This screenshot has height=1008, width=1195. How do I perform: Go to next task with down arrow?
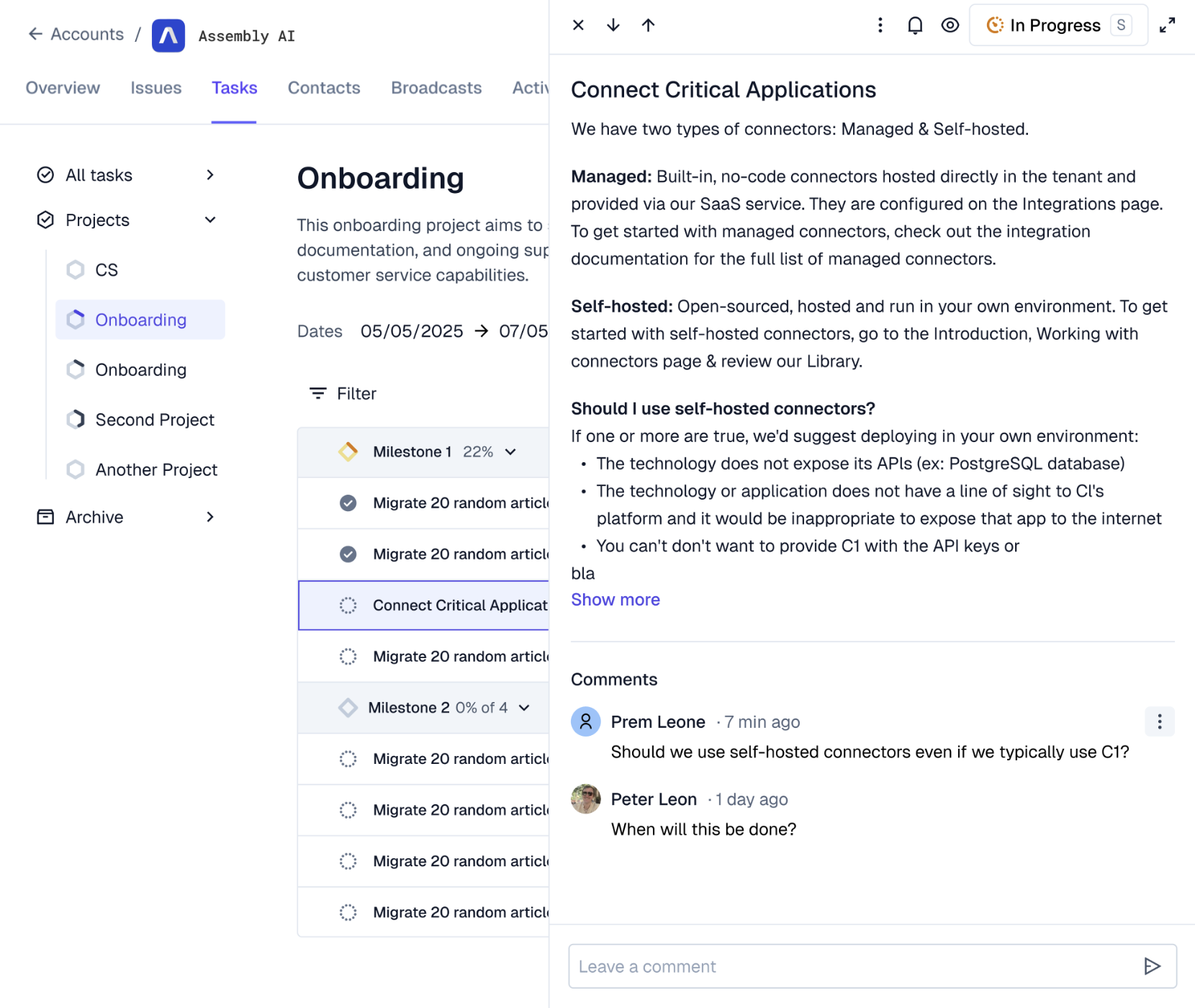point(613,25)
